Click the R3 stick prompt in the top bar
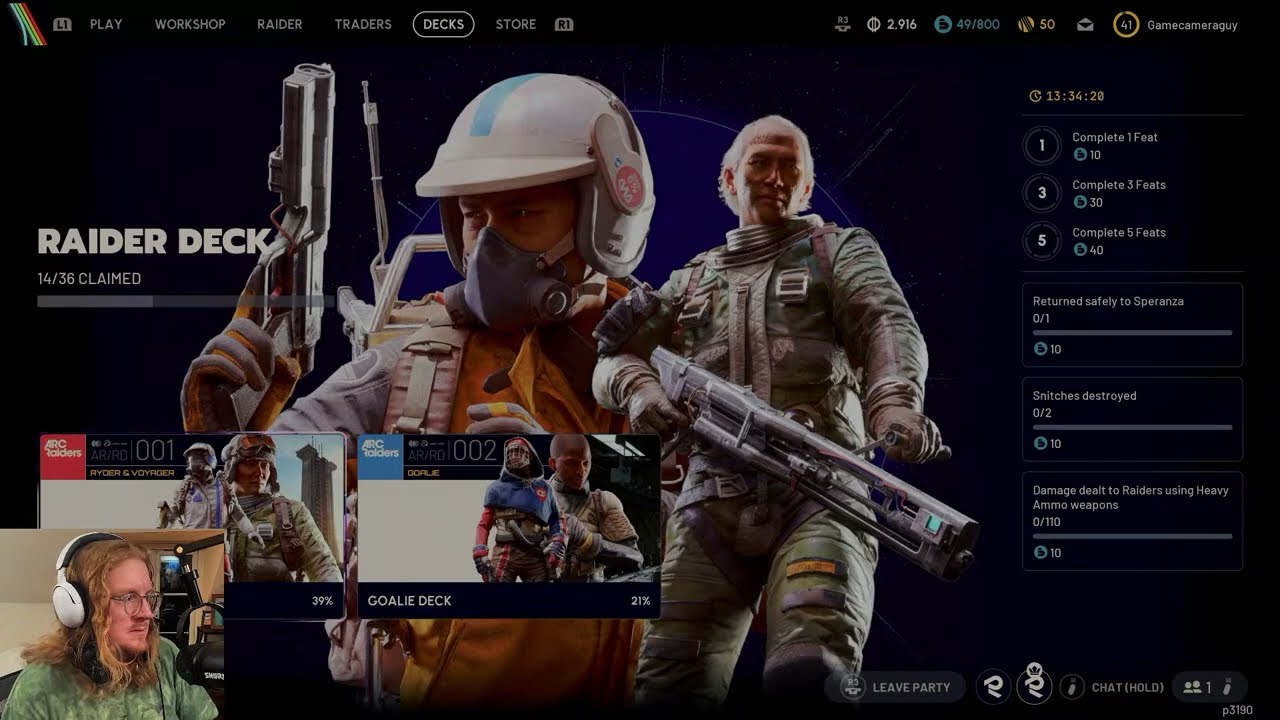Image resolution: width=1280 pixels, height=720 pixels. point(843,24)
